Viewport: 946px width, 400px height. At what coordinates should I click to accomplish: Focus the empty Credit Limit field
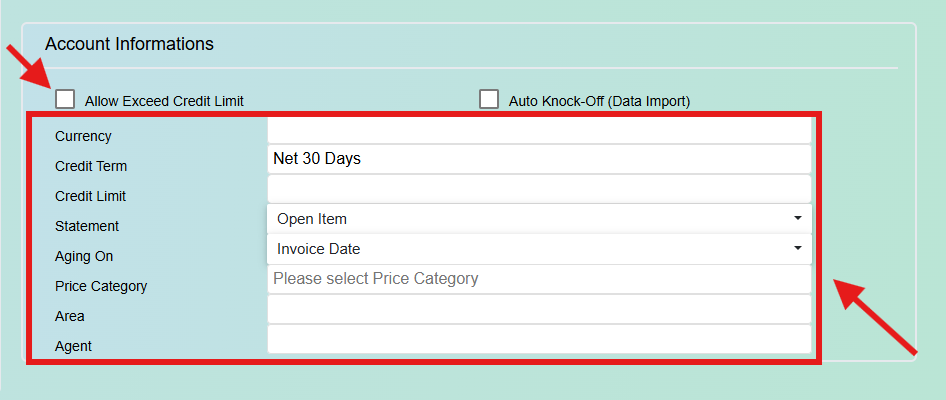pyautogui.click(x=539, y=189)
